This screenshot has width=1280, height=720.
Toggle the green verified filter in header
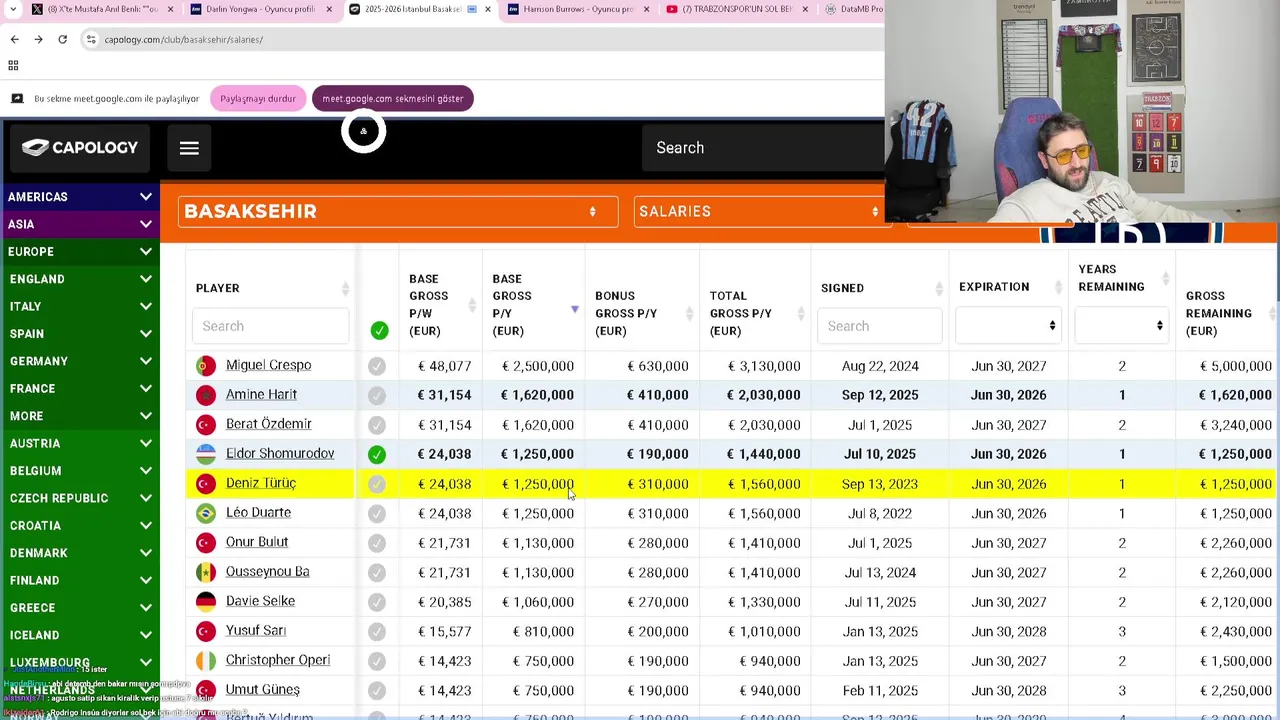[x=379, y=330]
